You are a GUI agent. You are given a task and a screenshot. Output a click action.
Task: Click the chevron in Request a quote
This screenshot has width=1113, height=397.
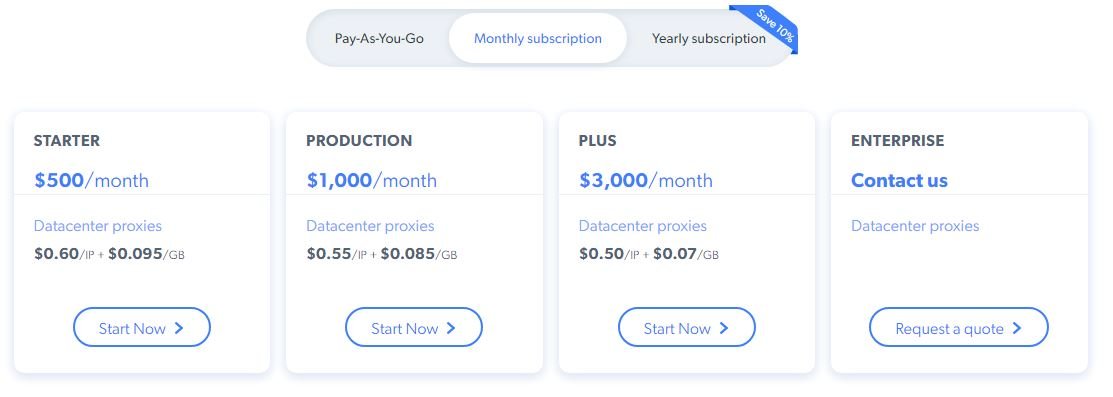click(1017, 328)
